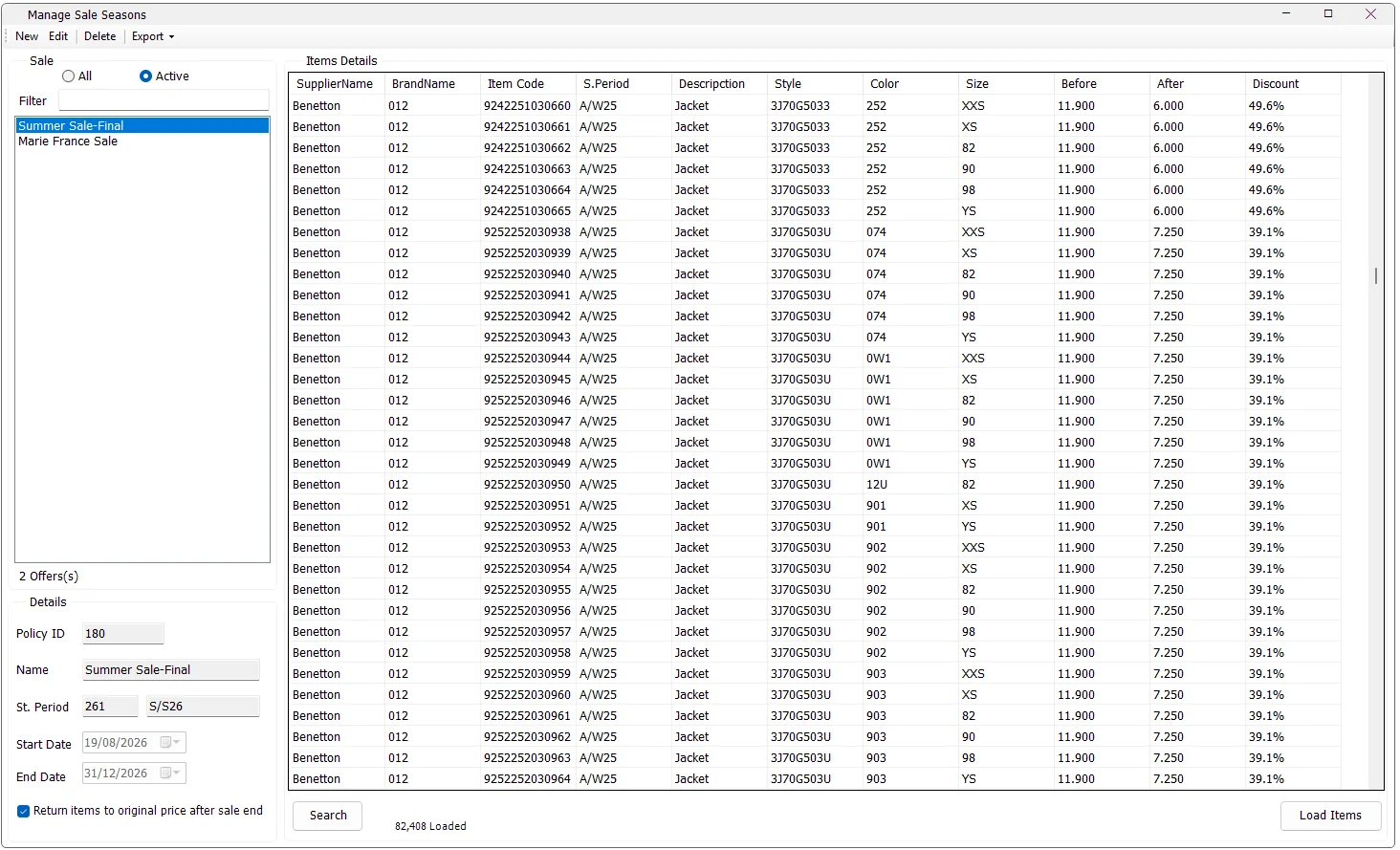The width and height of the screenshot is (1400, 850).
Task: Minimize the Manage Sale Seasons window
Action: pyautogui.click(x=1286, y=13)
